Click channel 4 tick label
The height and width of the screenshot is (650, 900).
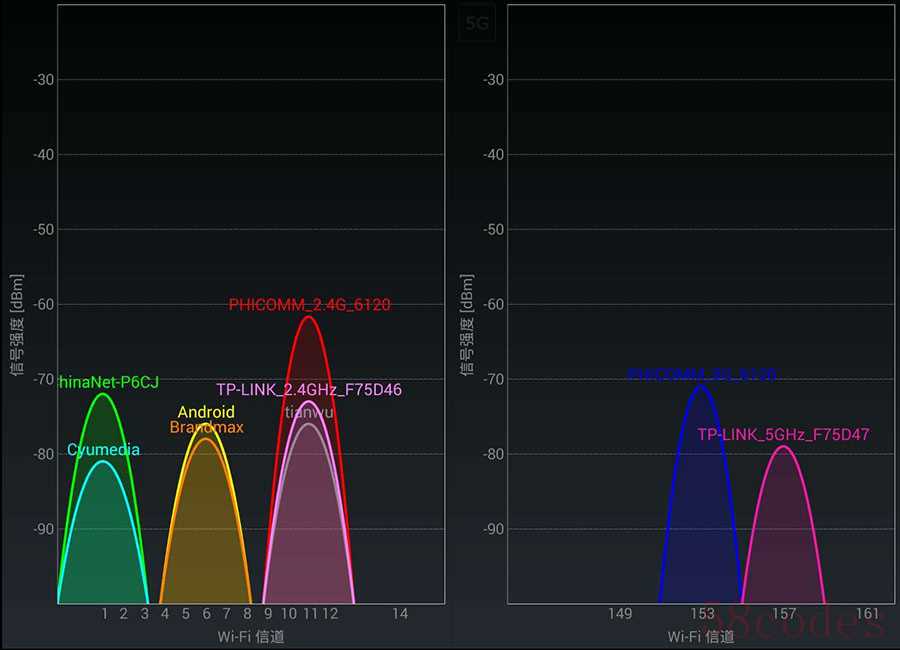[x=165, y=614]
